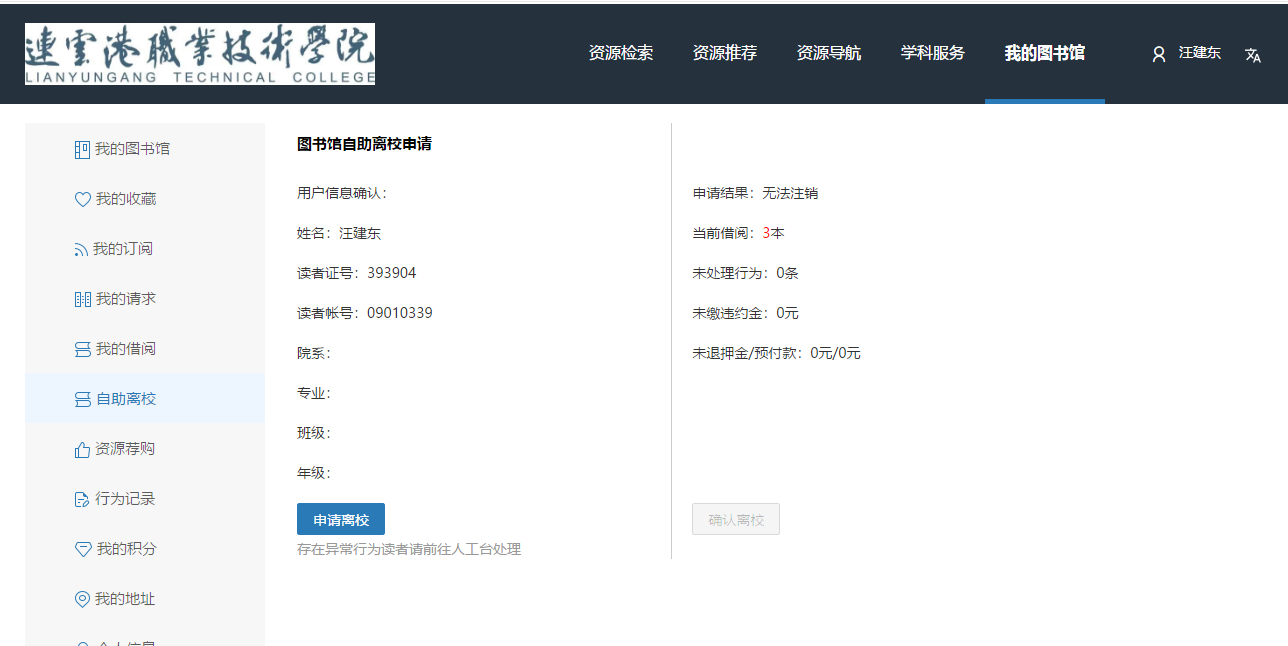Click the user profile icon in header

point(1159,54)
